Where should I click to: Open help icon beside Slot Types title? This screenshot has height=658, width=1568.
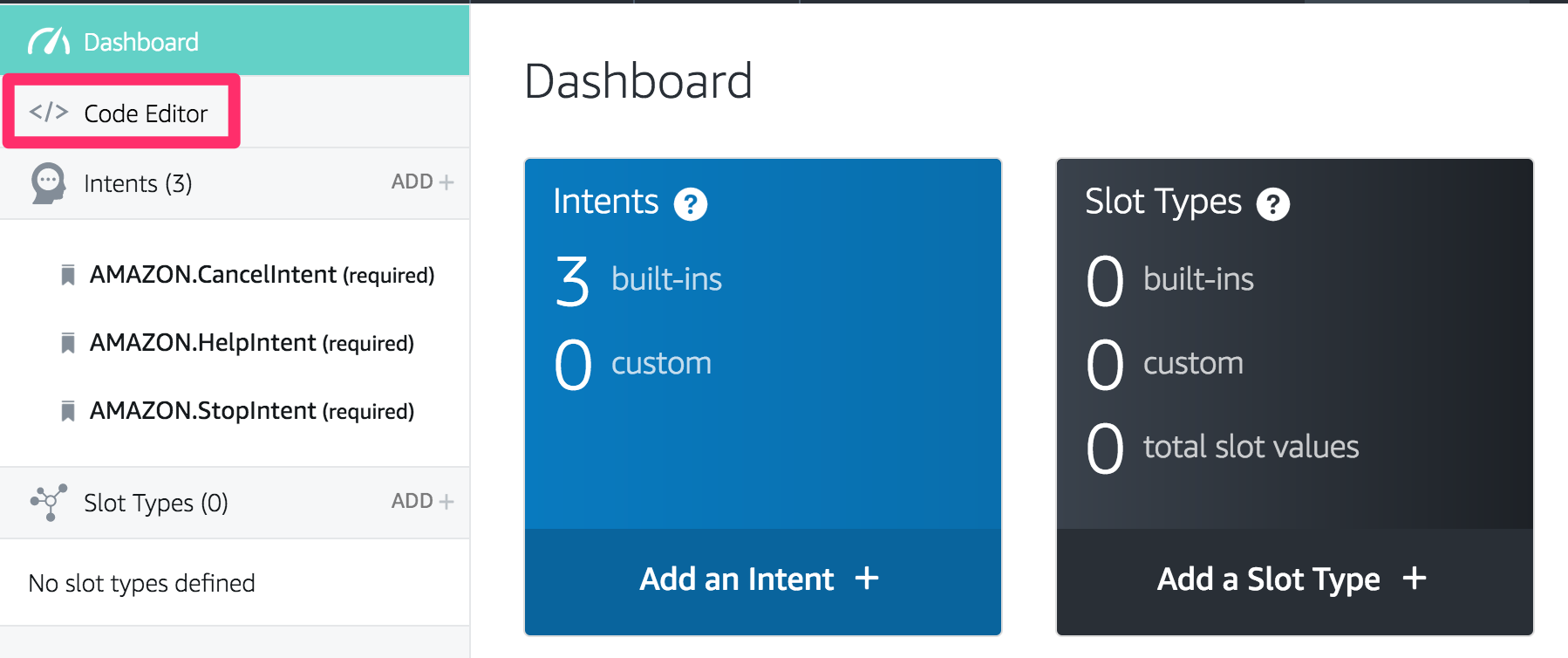point(1272,204)
